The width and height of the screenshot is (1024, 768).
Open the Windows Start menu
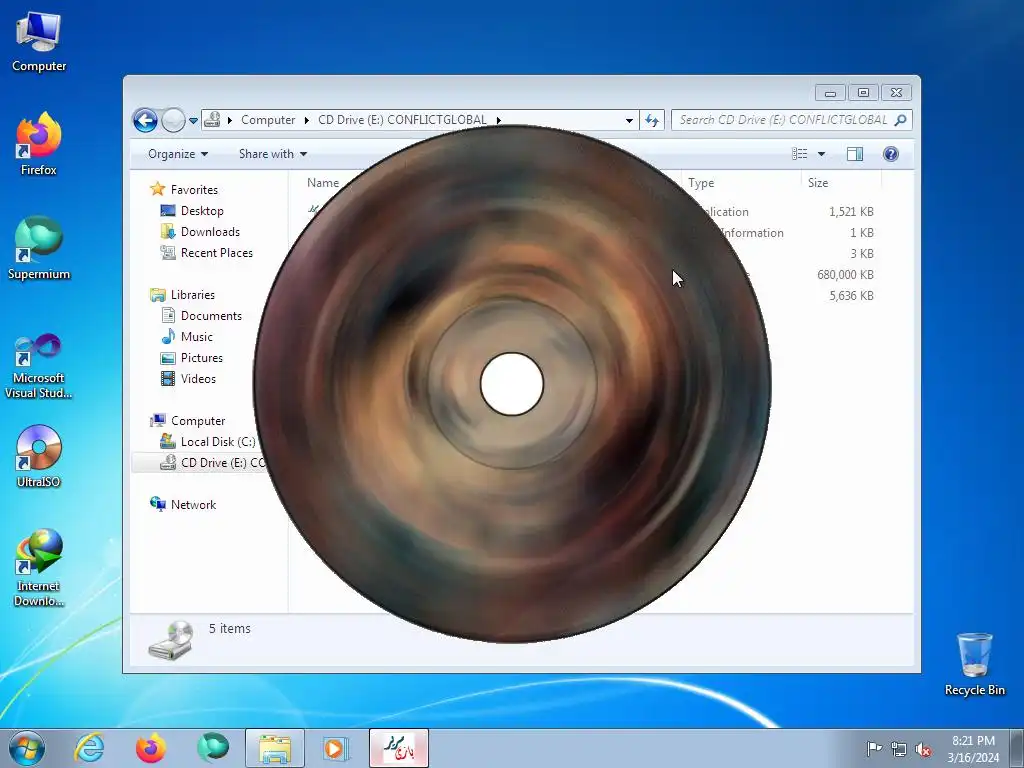tap(27, 748)
